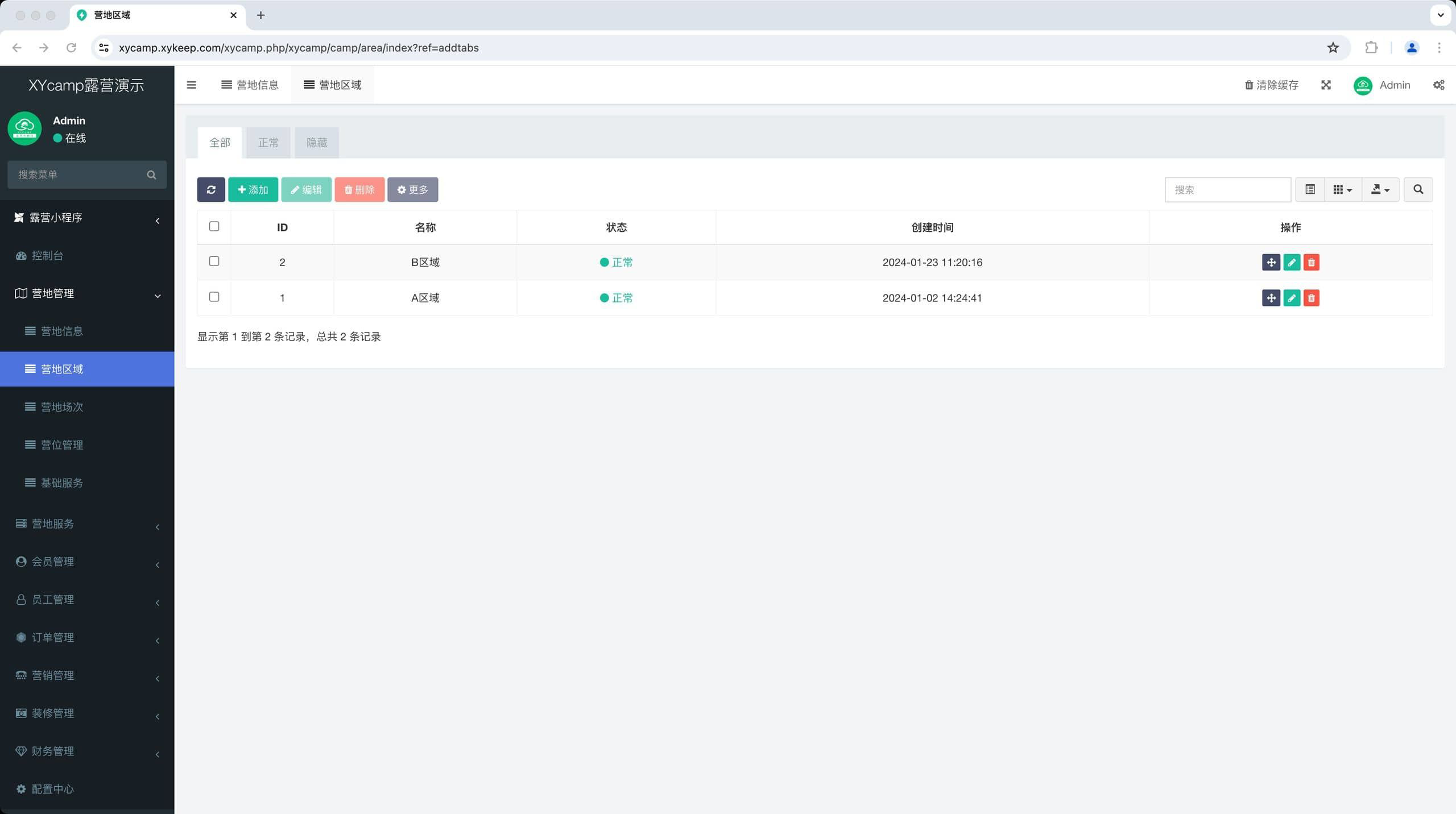The image size is (1456, 814).
Task: Toggle the sidebar hamburger menu
Action: click(191, 85)
